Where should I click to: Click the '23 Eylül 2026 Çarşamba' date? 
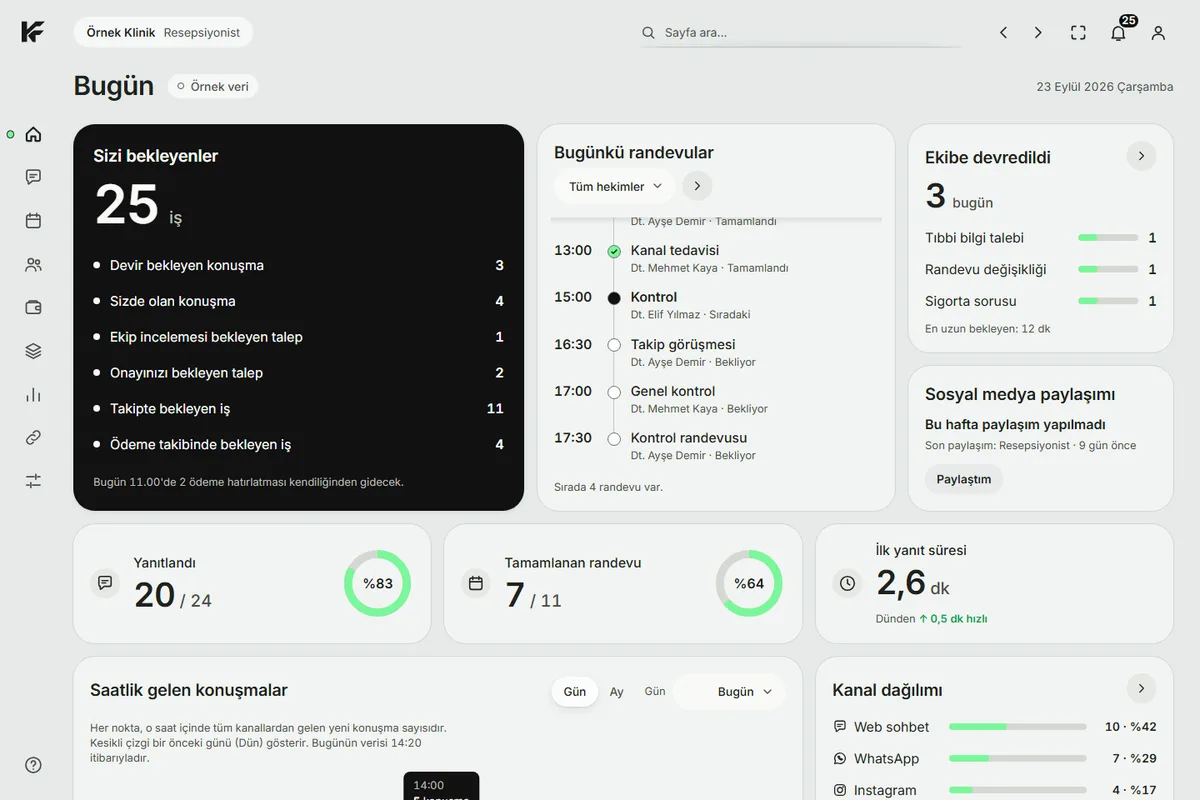coord(1105,87)
